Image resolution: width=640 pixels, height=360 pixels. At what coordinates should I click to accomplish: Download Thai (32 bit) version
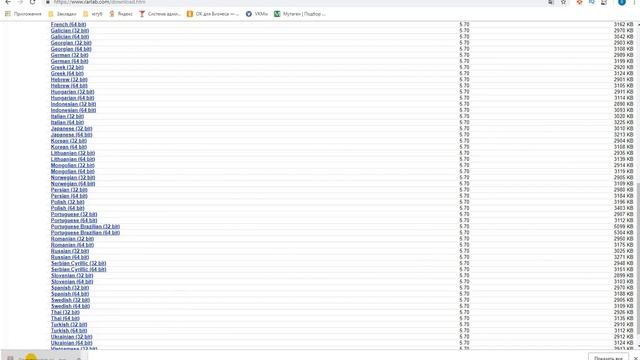coord(65,312)
